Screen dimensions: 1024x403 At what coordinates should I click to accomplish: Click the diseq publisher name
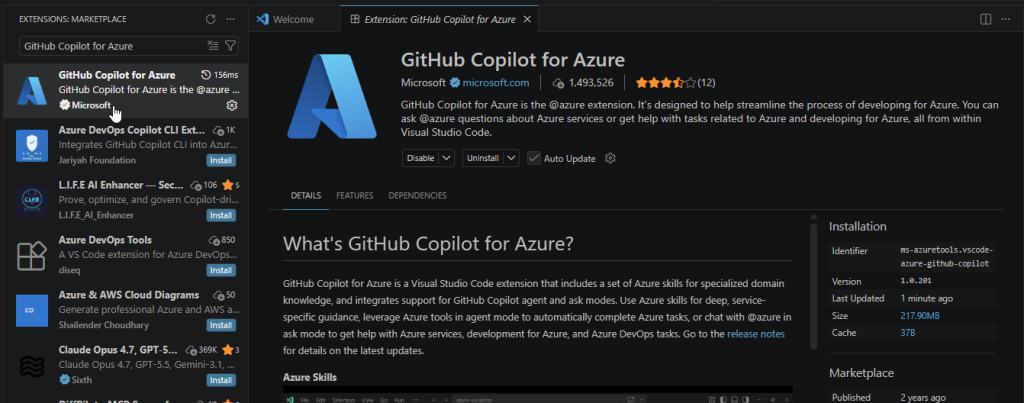point(69,270)
